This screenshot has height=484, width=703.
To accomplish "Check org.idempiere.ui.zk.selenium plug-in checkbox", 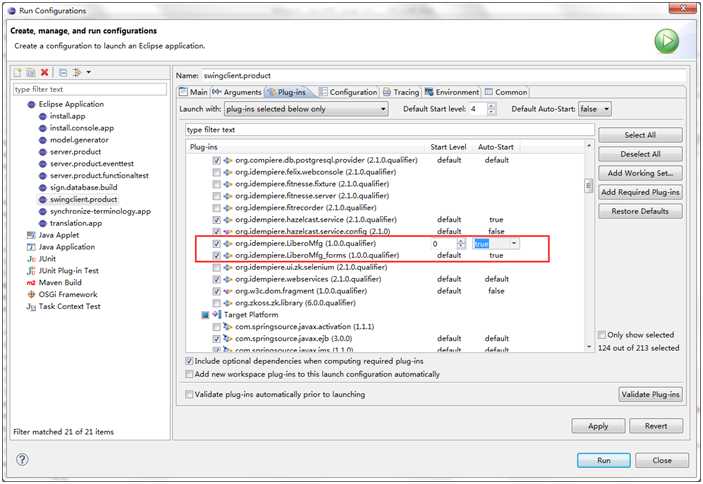I will pos(217,267).
